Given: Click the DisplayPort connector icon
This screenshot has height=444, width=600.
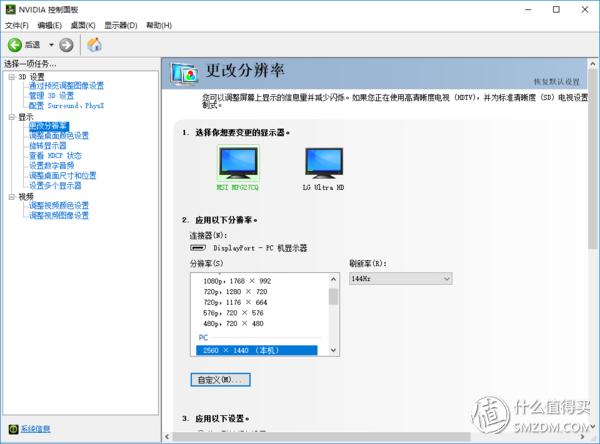Looking at the screenshot, I should [x=198, y=248].
